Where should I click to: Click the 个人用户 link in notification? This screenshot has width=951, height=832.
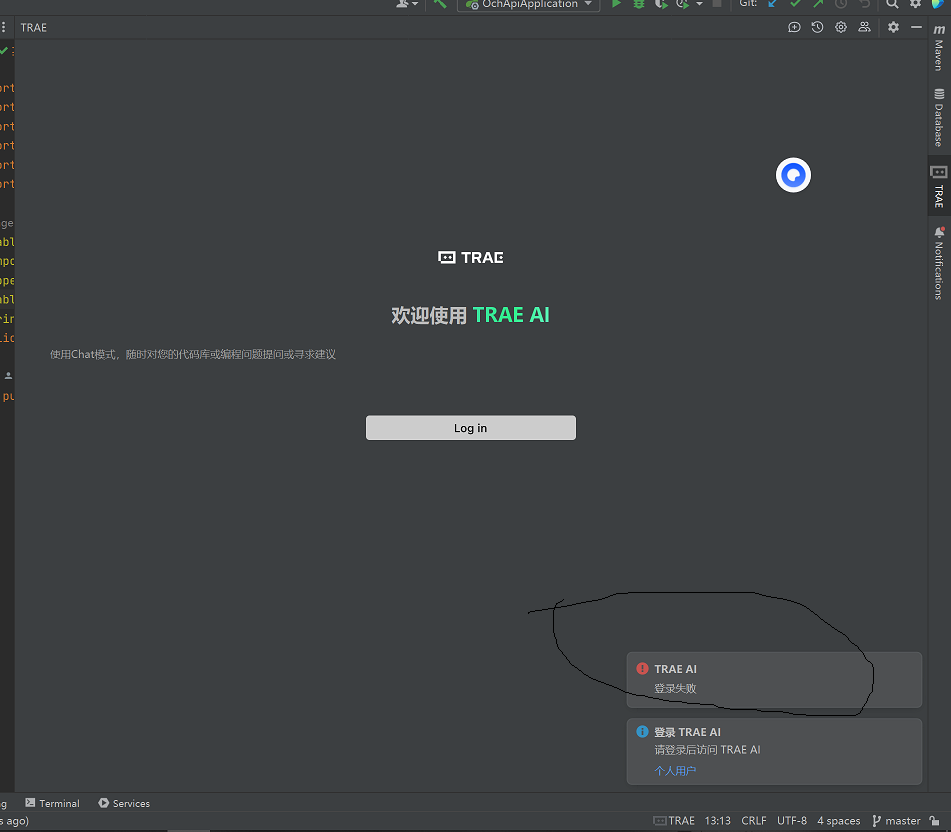click(675, 770)
